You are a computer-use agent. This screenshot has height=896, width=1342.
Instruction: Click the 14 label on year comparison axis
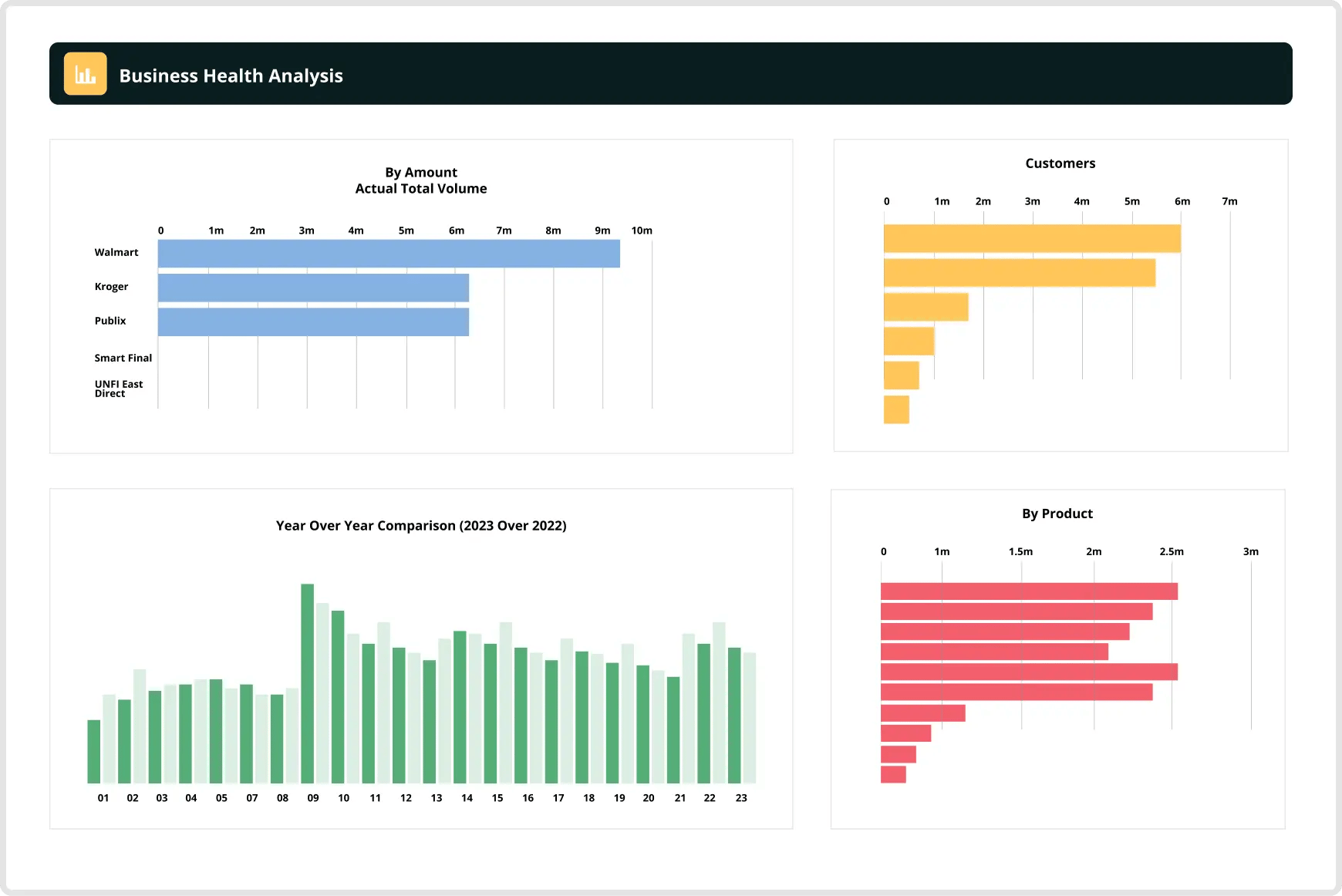click(467, 798)
